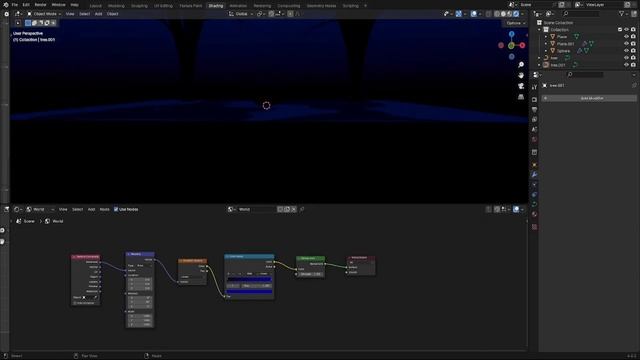Screen dimensions: 640x360
Task: Hide the Plane object with eye icon
Action: pos(626,37)
